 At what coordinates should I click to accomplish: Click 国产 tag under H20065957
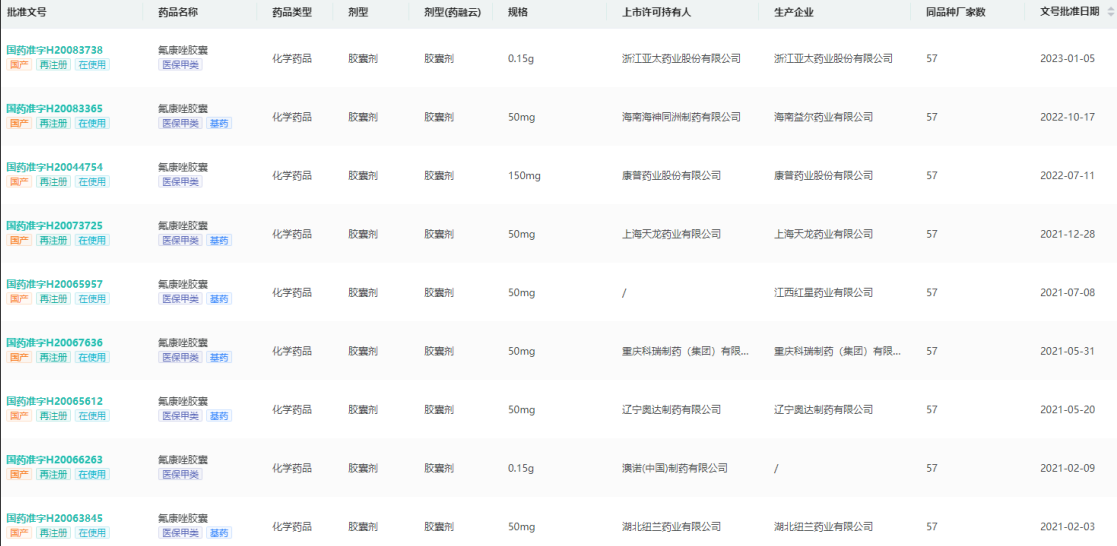click(19, 299)
